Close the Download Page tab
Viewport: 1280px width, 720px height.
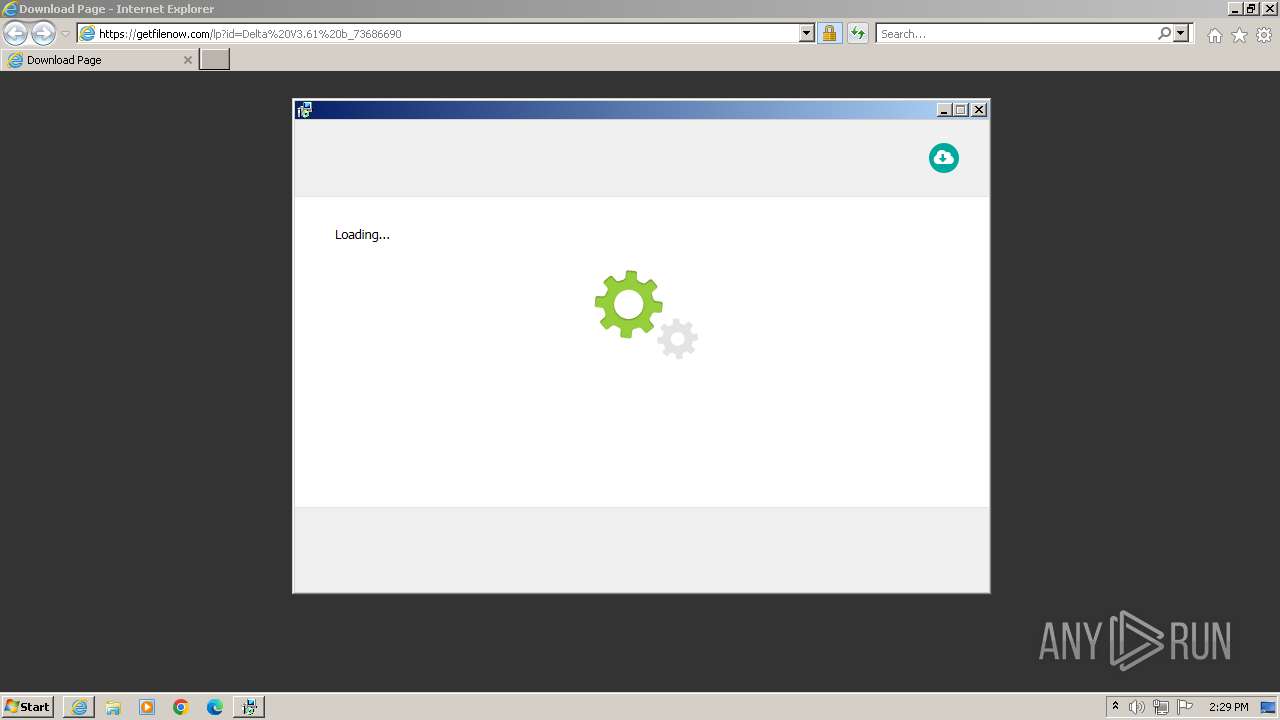coord(187,60)
